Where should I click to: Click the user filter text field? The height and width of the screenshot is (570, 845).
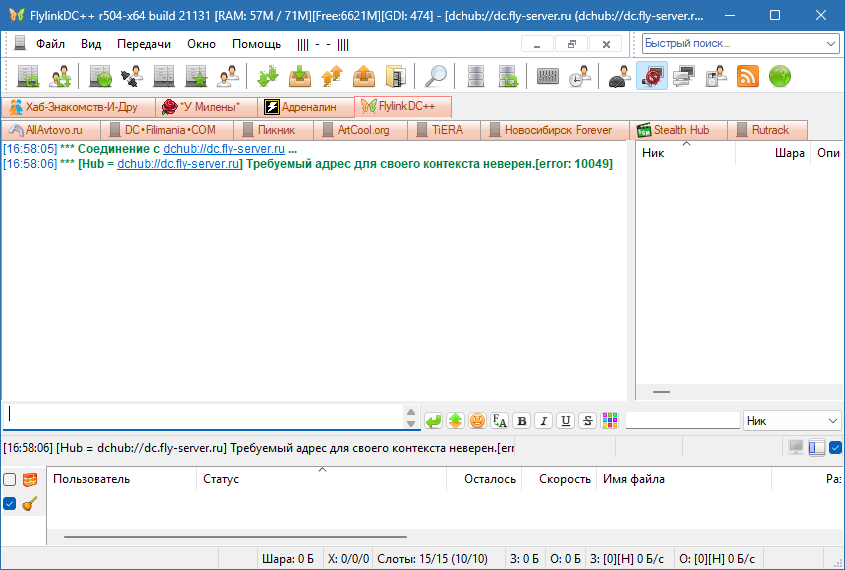tap(682, 420)
